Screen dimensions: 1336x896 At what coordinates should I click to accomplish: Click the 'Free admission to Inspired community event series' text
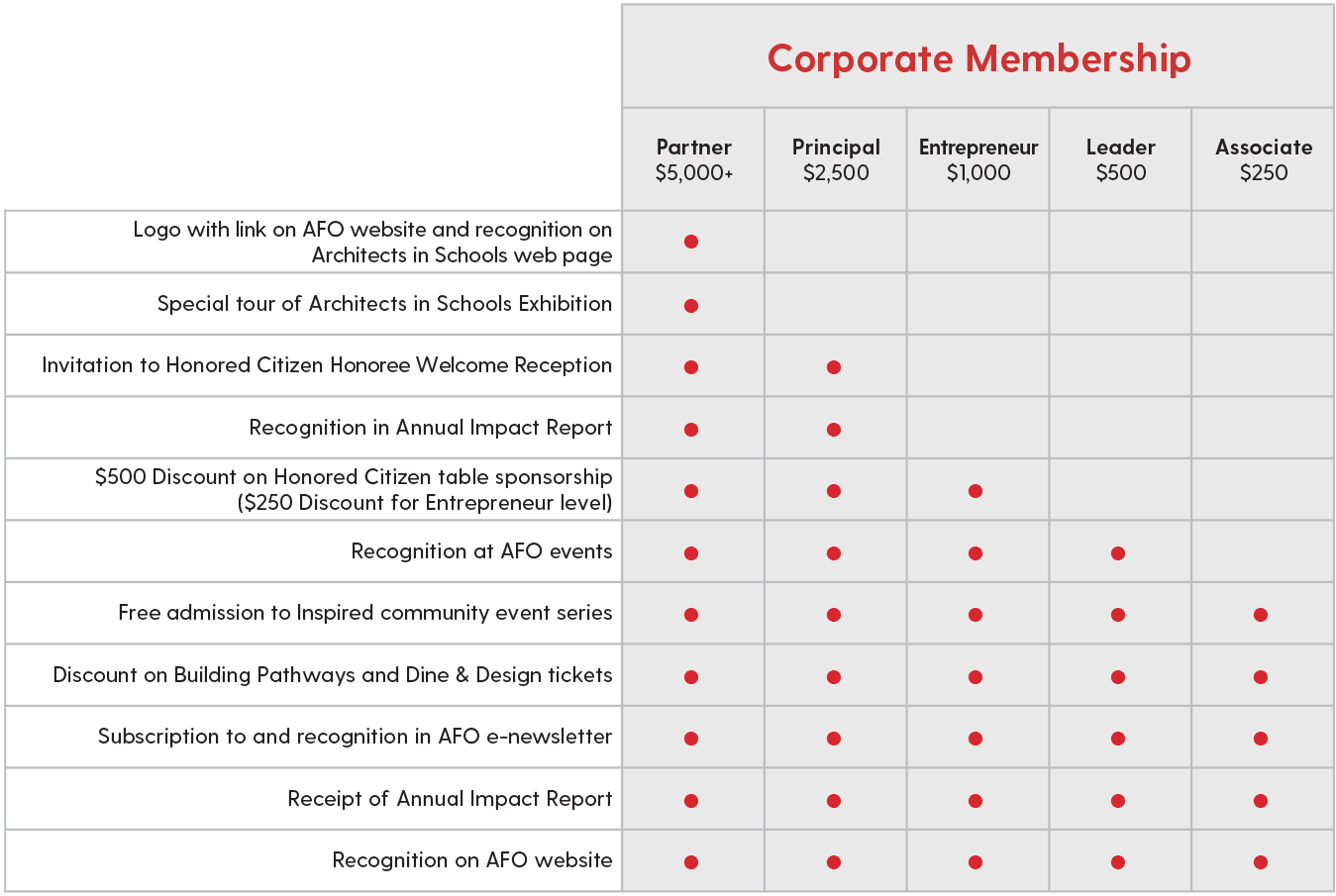coord(364,613)
